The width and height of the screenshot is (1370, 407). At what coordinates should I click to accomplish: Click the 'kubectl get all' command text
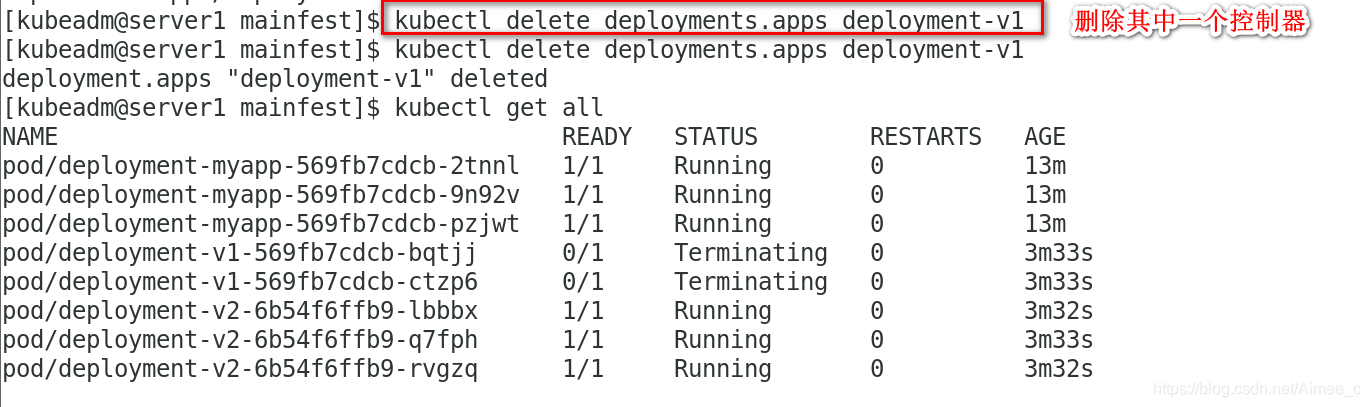tap(500, 108)
